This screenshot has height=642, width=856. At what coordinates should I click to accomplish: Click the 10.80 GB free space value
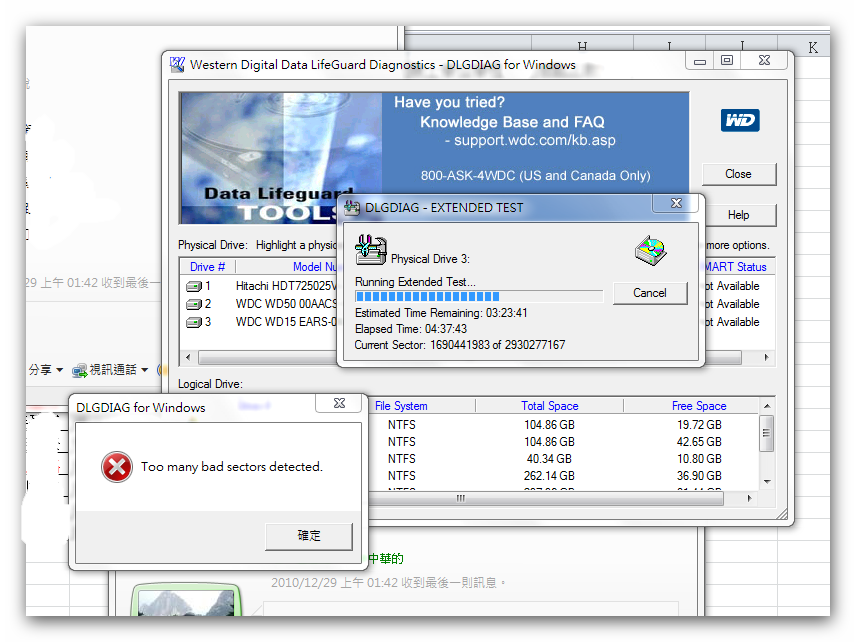coord(699,459)
